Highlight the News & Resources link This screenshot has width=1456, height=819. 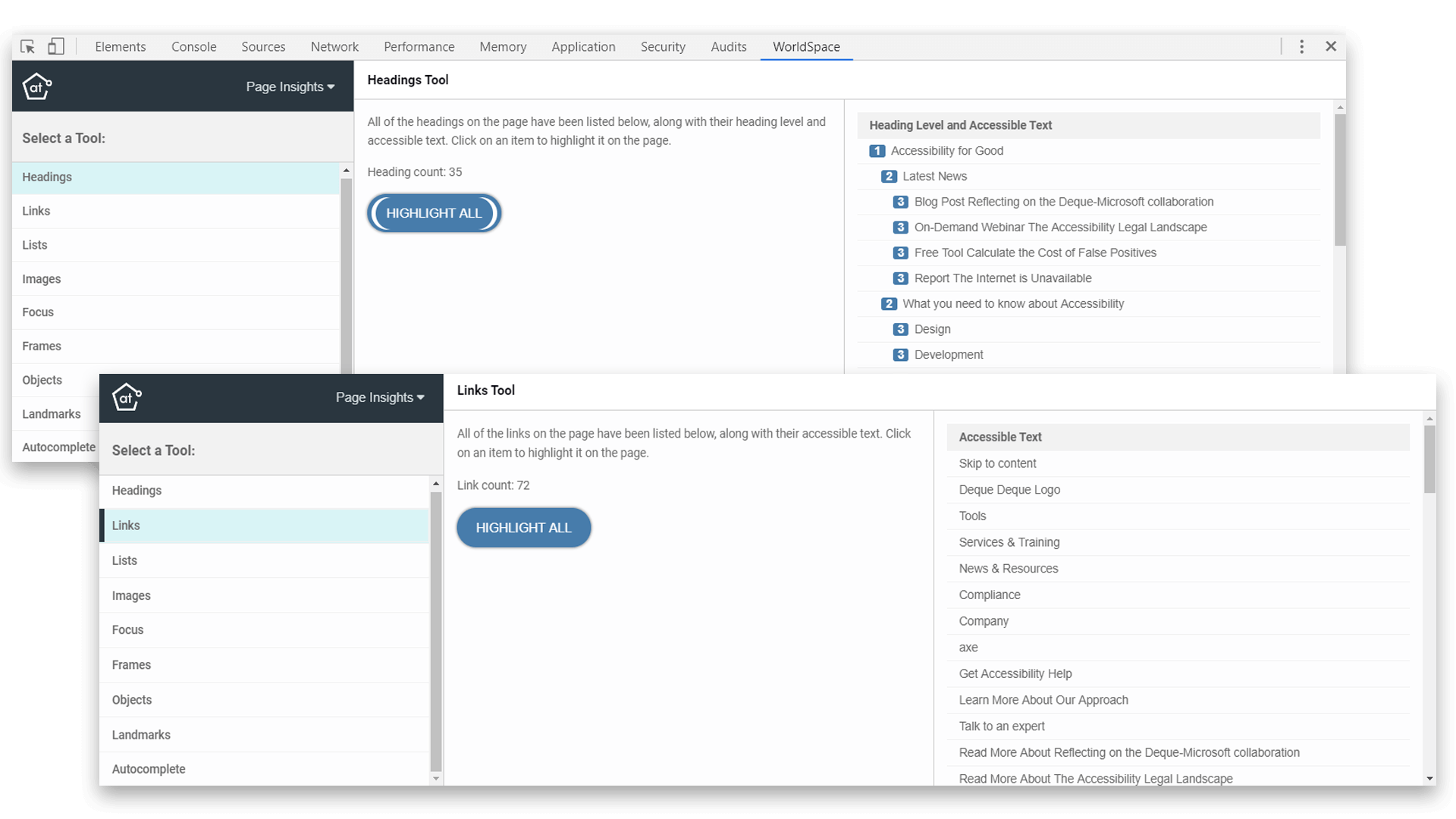click(x=1178, y=569)
